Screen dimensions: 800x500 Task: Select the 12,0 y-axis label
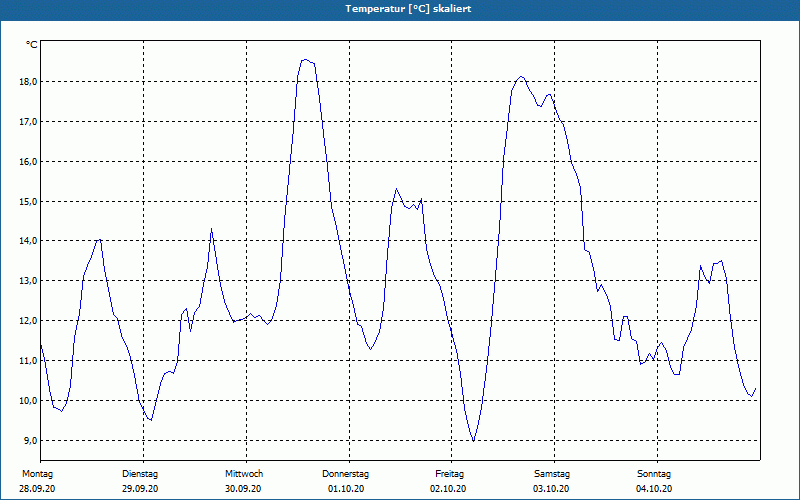click(28, 321)
